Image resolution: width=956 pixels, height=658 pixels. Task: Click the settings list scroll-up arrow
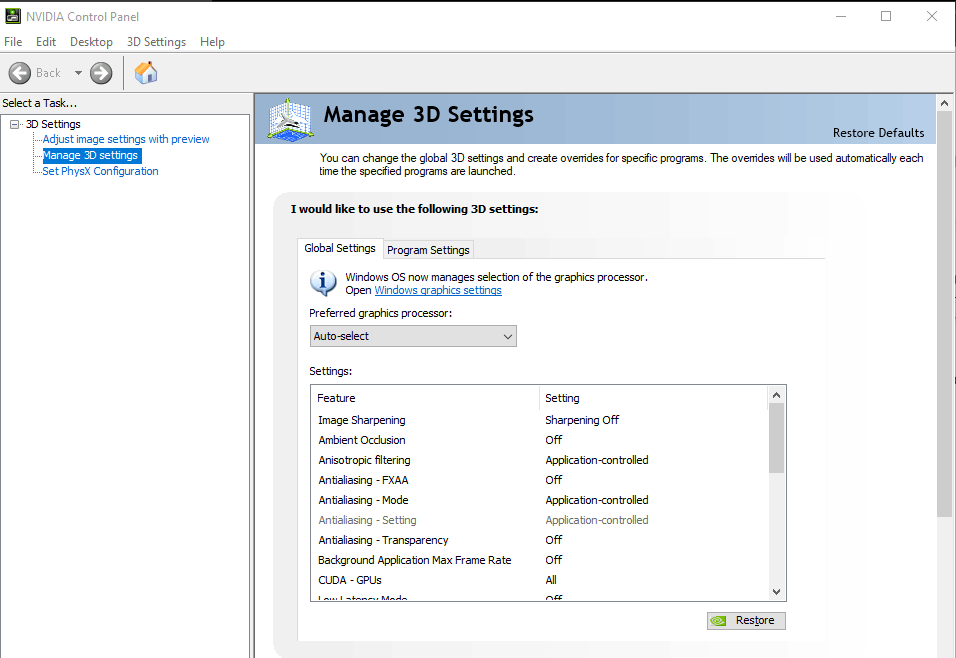(776, 395)
